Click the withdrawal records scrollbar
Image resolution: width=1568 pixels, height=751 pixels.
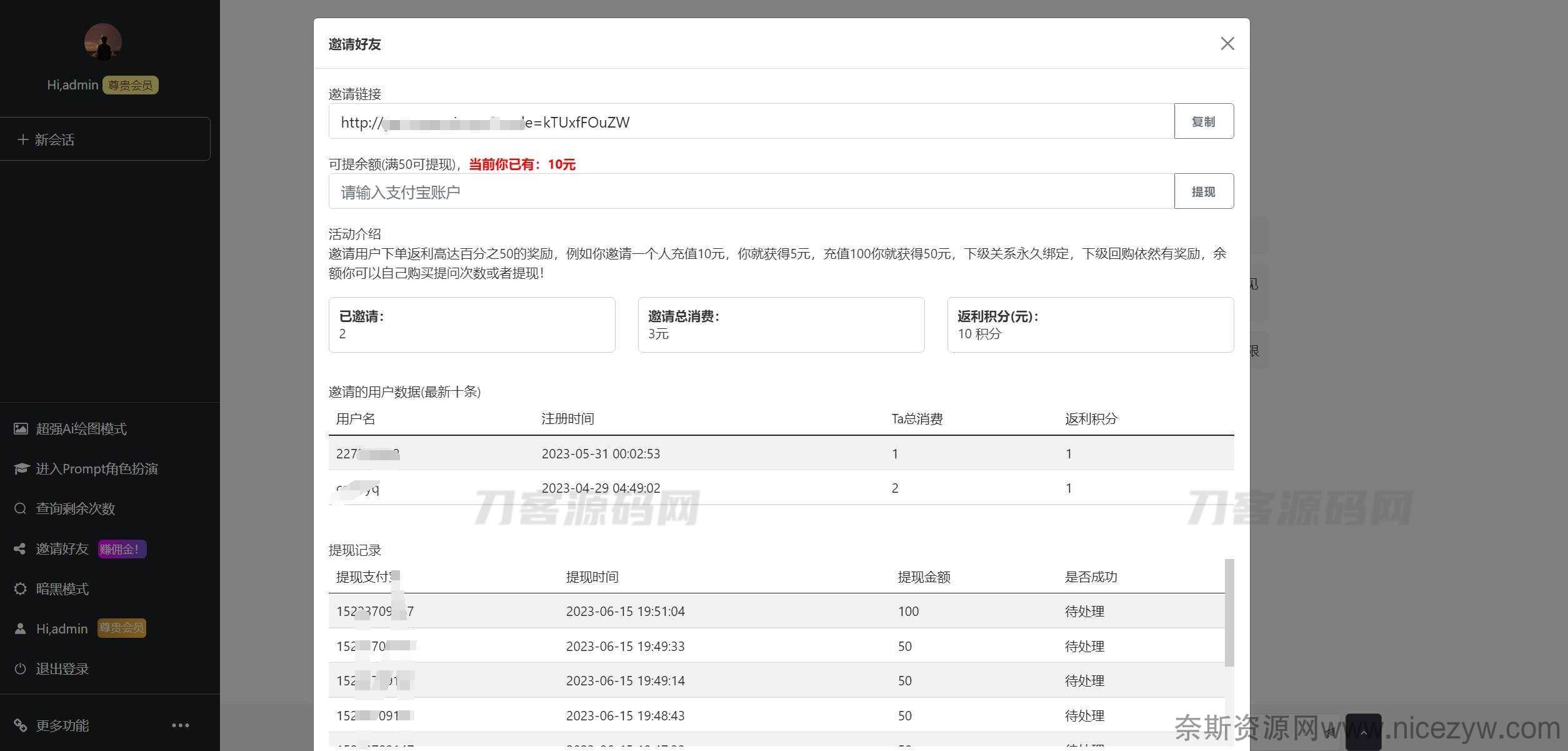[x=1229, y=613]
